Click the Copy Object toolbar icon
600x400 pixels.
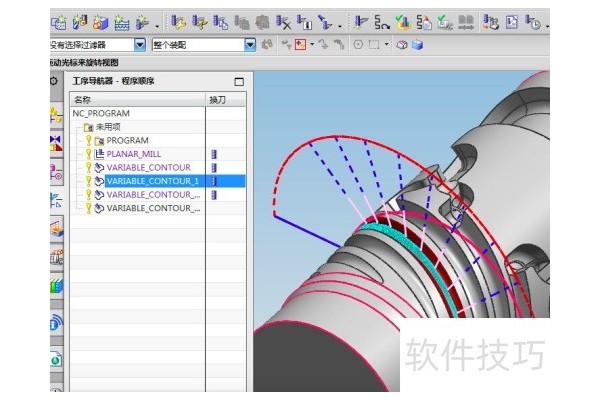pyautogui.click(x=220, y=23)
